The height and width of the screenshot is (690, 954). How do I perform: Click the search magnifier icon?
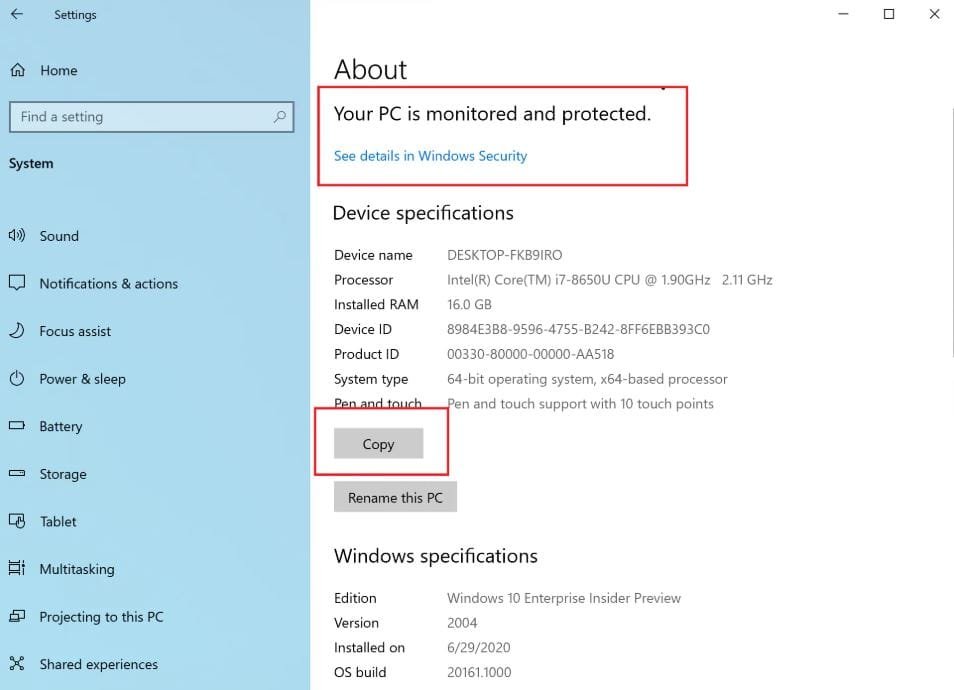[280, 117]
